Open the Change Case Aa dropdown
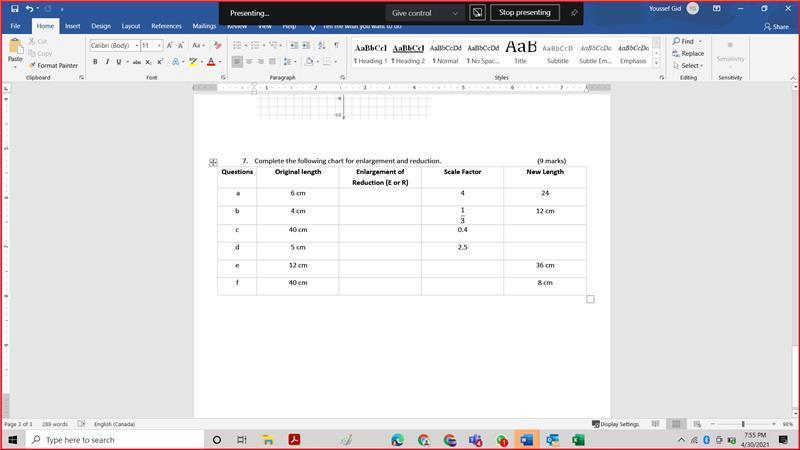This screenshot has width=800, height=450. pos(198,45)
